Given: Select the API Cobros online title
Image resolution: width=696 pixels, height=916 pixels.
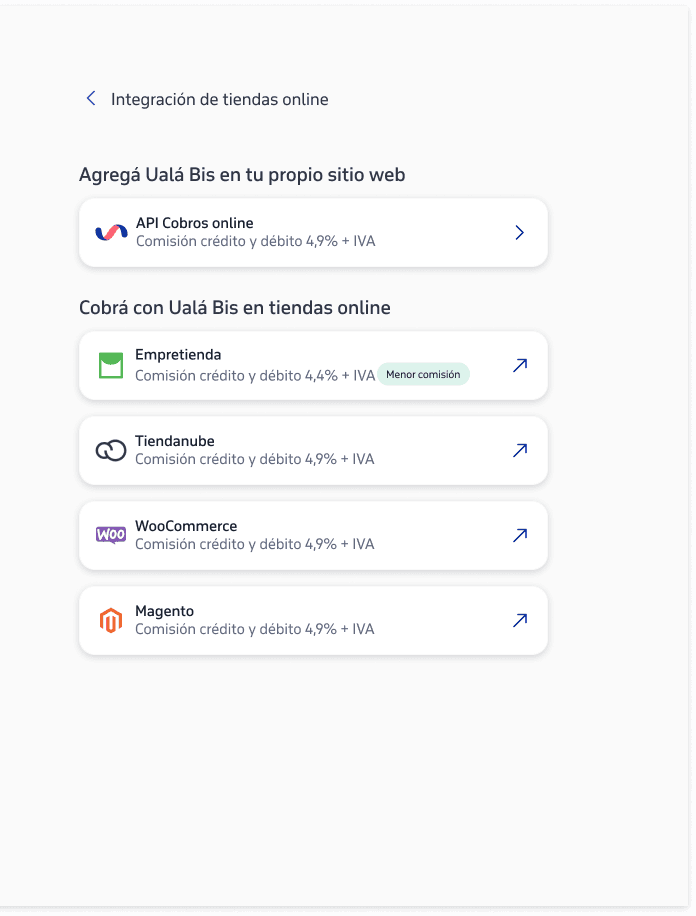Looking at the screenshot, I should pyautogui.click(x=195, y=223).
